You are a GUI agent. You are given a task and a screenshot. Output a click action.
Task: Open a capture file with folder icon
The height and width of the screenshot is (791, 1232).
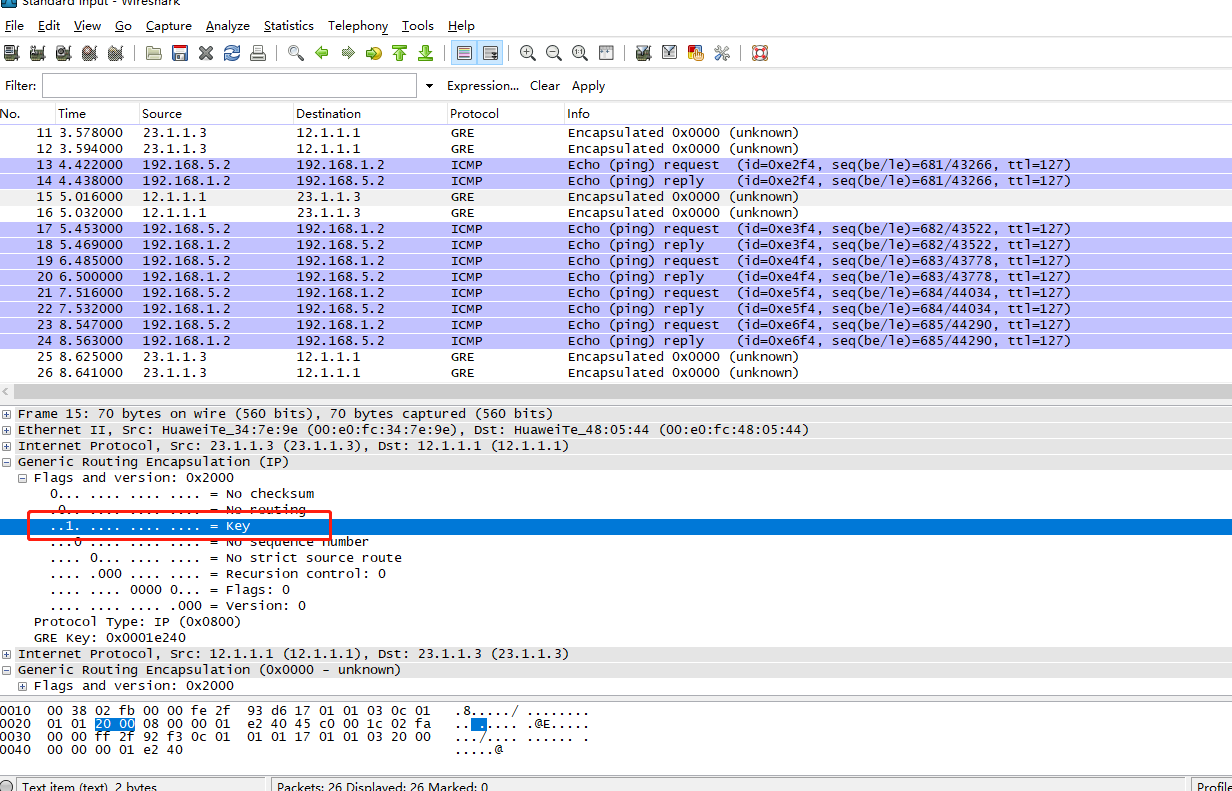click(x=154, y=53)
